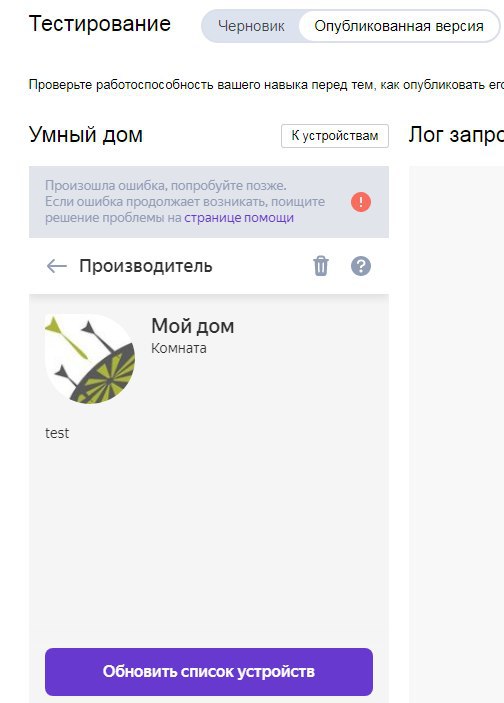Click the Лог запросов panel heading
Image resolution: width=504 pixels, height=703 pixels.
[x=456, y=135]
